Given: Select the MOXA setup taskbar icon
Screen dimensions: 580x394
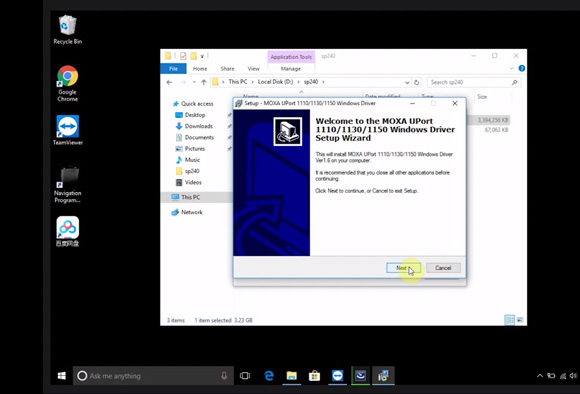Looking at the screenshot, I should (x=383, y=376).
